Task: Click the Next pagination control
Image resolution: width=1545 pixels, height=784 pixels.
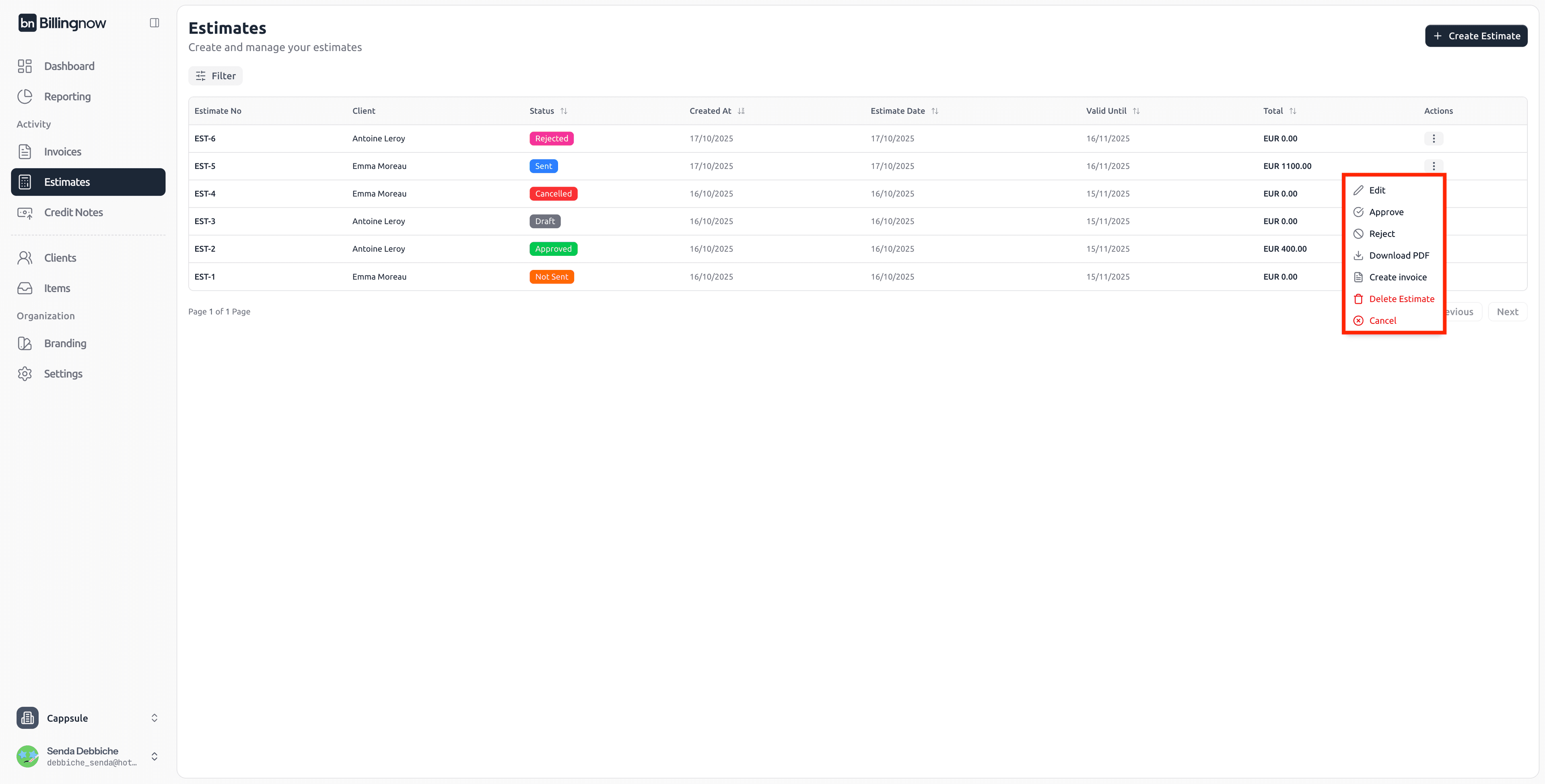Action: coord(1508,311)
